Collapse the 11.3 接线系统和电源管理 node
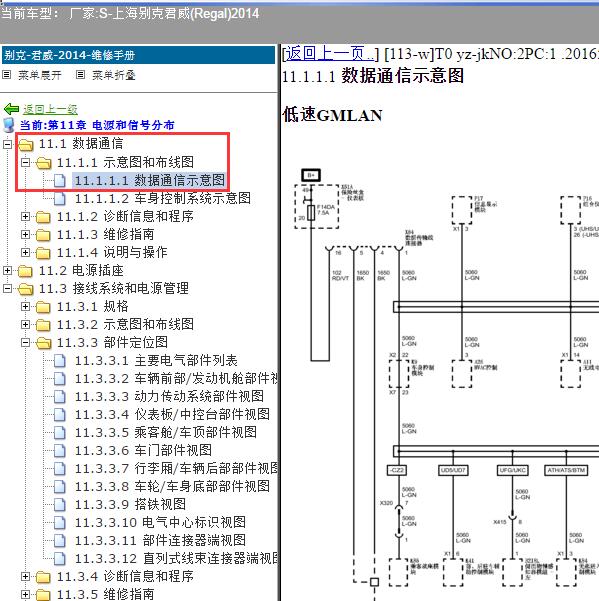599x601 pixels. 7,289
